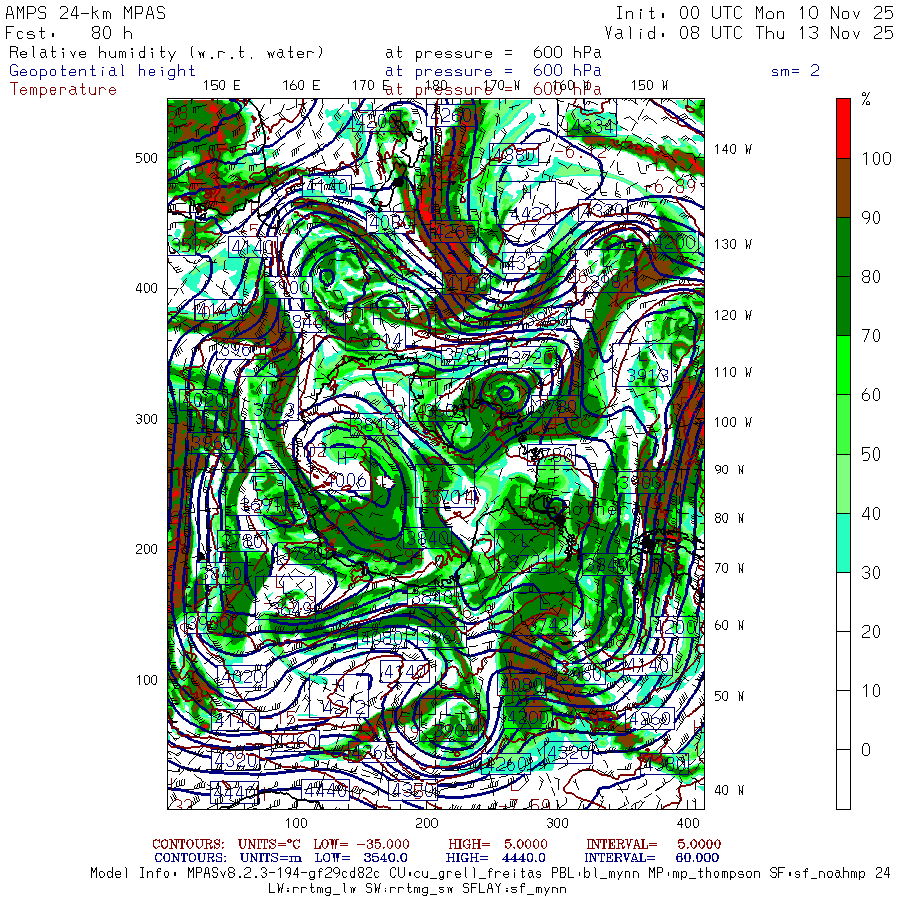900x900 pixels.
Task: Click the '4429' high center label
Action: [x=532, y=214]
